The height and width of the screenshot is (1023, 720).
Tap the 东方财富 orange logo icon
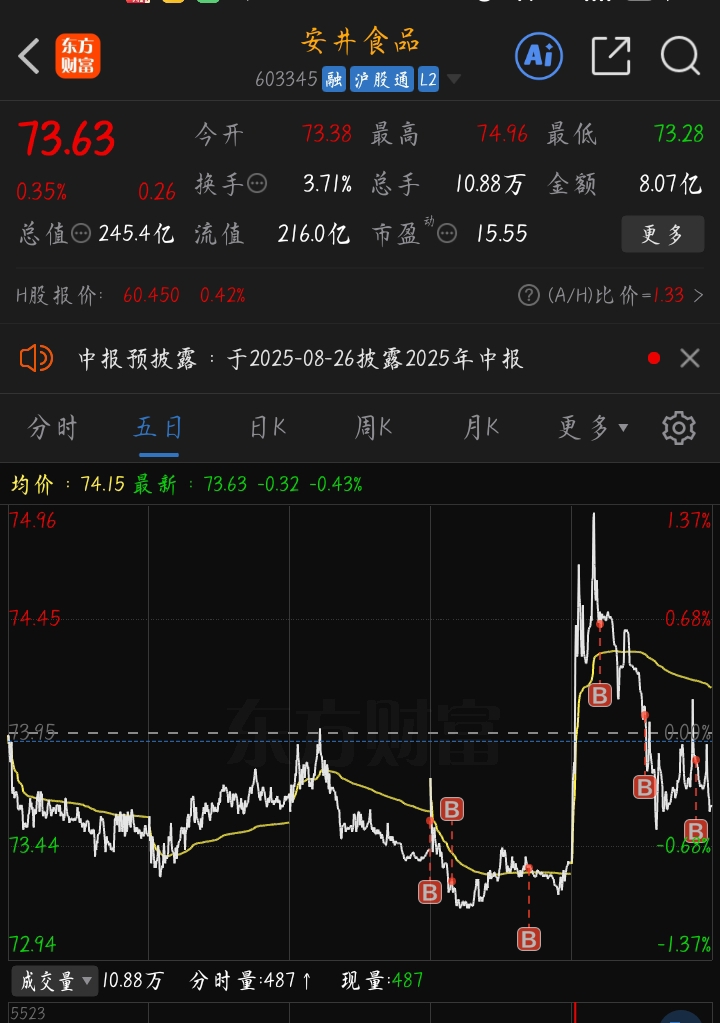pos(78,56)
